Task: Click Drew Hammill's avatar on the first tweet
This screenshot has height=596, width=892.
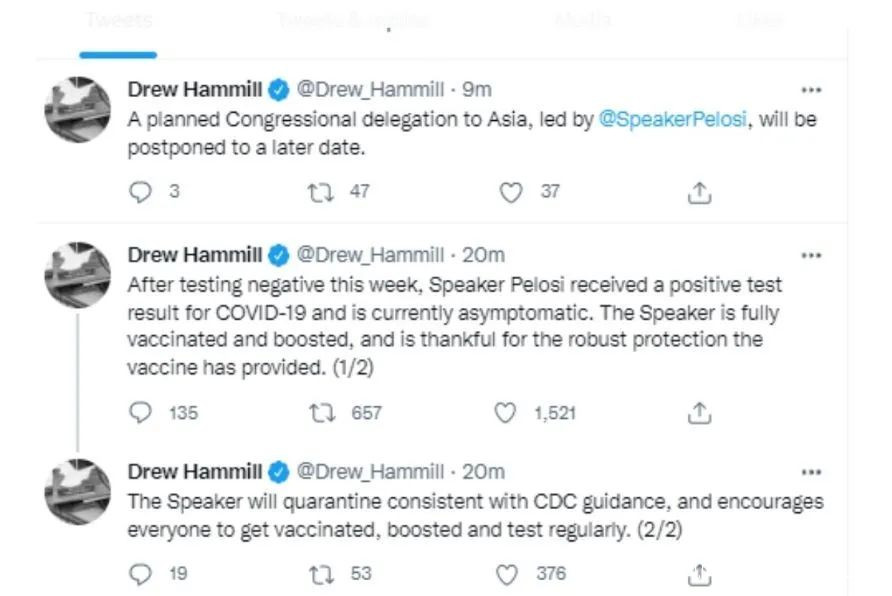Action: tap(78, 109)
